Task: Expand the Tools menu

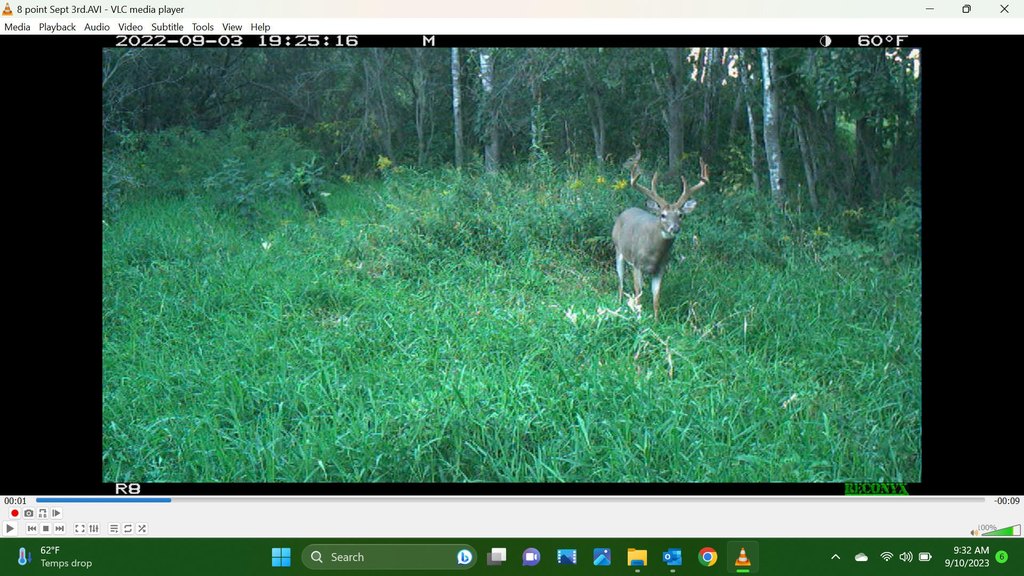Action: (202, 27)
